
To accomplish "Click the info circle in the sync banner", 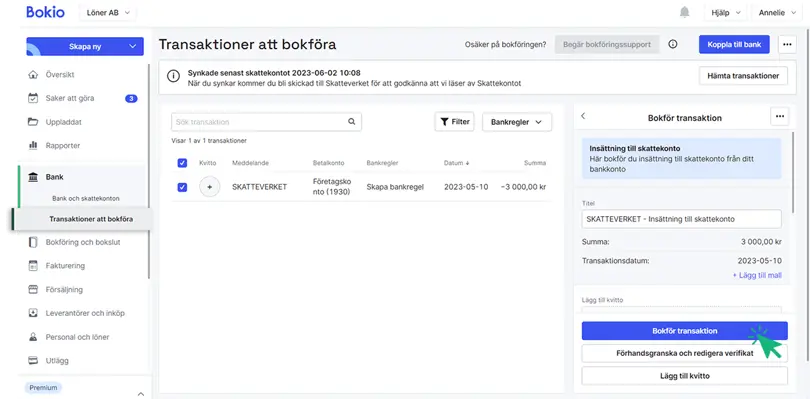I will pos(174,76).
